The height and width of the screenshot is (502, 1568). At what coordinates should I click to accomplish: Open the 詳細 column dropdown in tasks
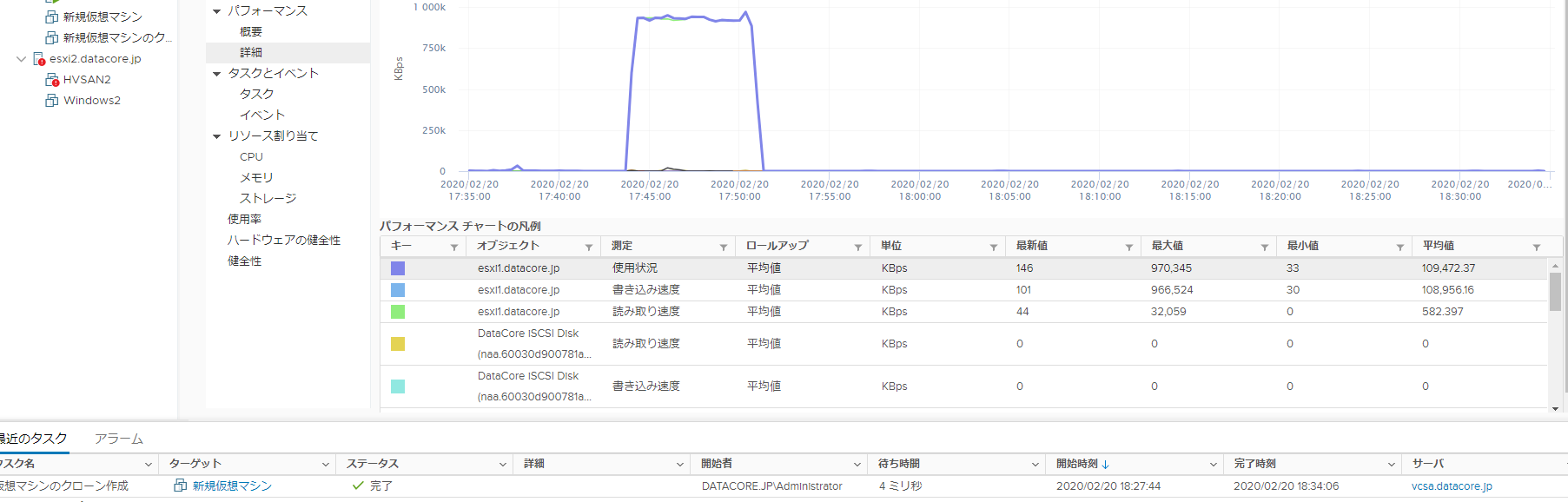680,465
